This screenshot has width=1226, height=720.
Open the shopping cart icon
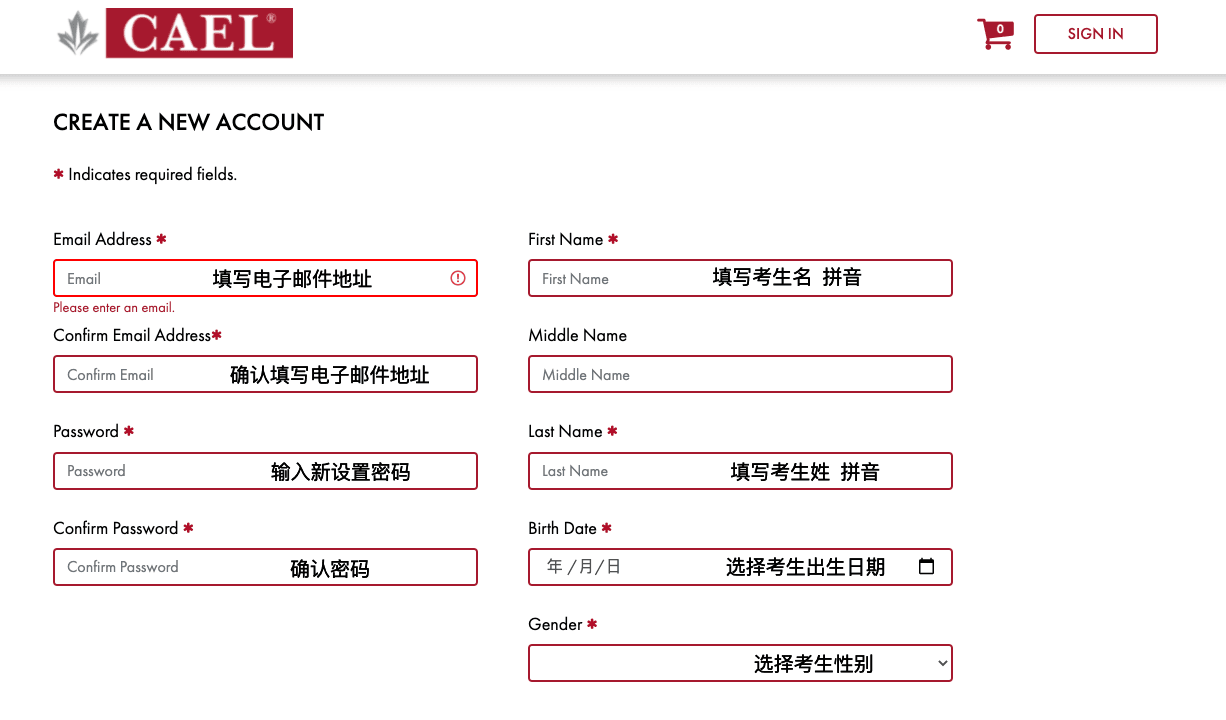click(x=995, y=34)
